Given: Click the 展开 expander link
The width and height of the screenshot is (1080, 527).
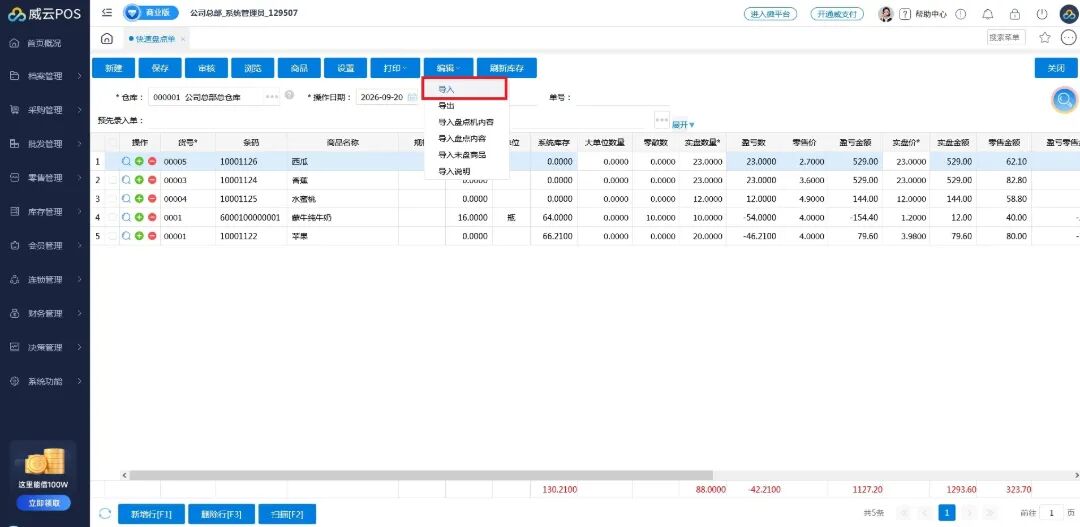Looking at the screenshot, I should (x=683, y=125).
